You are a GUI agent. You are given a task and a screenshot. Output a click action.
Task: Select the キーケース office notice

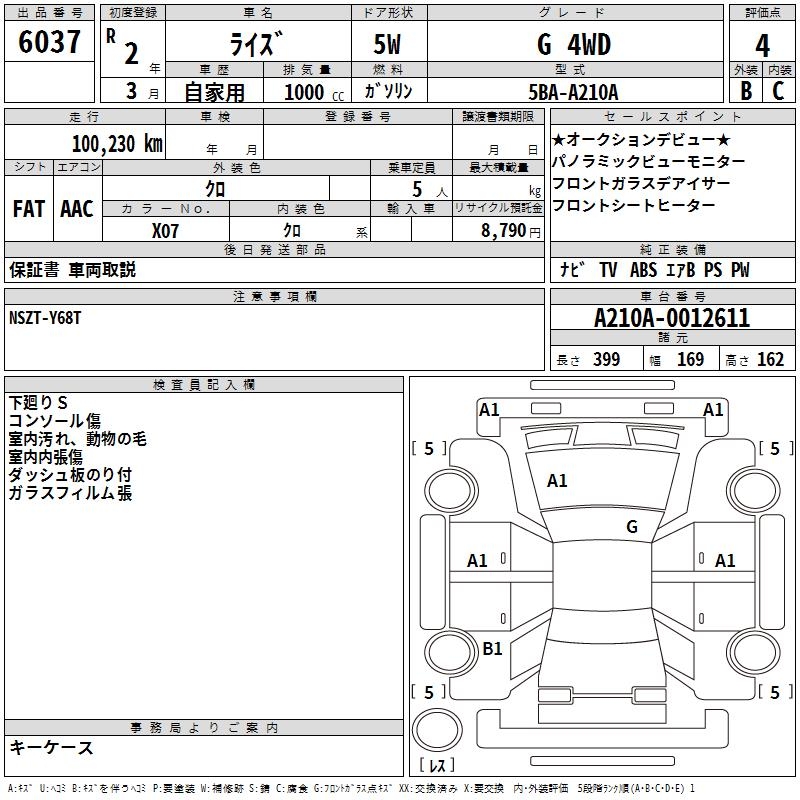point(51,747)
